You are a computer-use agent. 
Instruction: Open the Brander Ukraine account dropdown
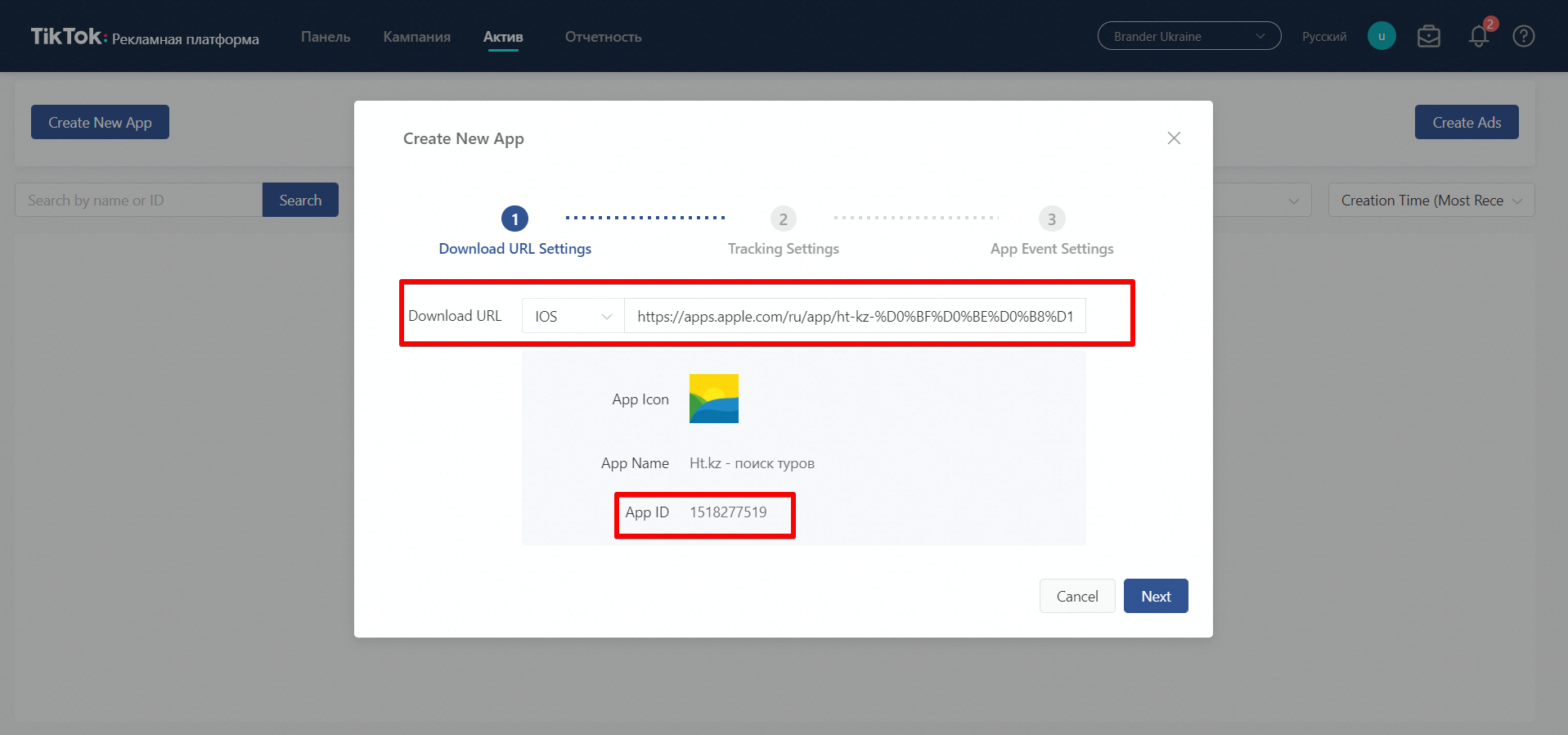[1188, 36]
